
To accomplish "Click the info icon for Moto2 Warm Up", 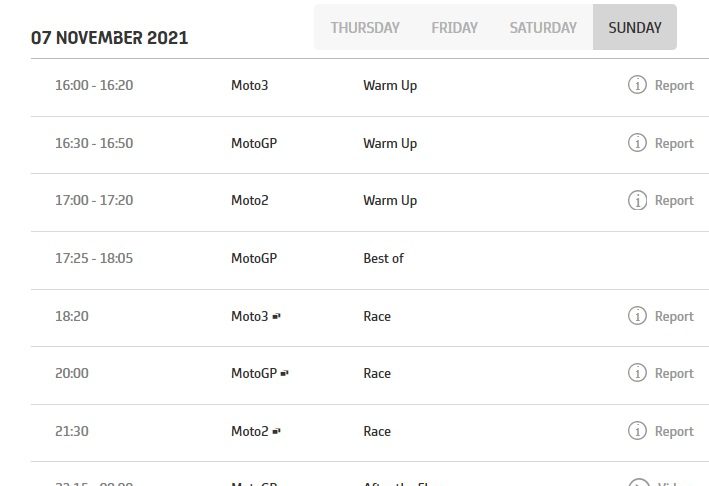I will (637, 200).
